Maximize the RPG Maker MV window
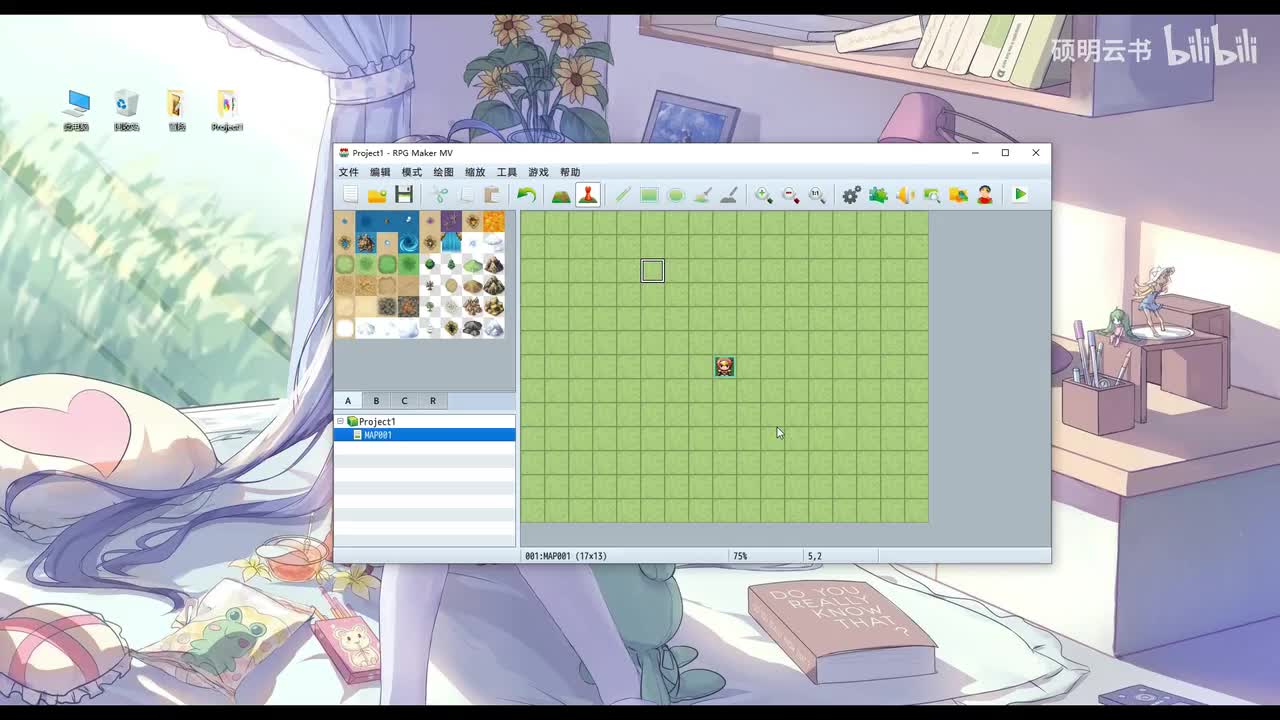This screenshot has height=720, width=1280. [1005, 153]
